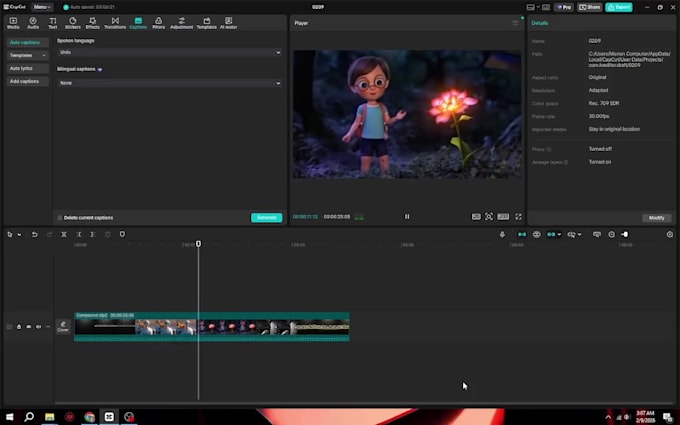Toggle the player scopes icon
680x425 pixels.
476,216
